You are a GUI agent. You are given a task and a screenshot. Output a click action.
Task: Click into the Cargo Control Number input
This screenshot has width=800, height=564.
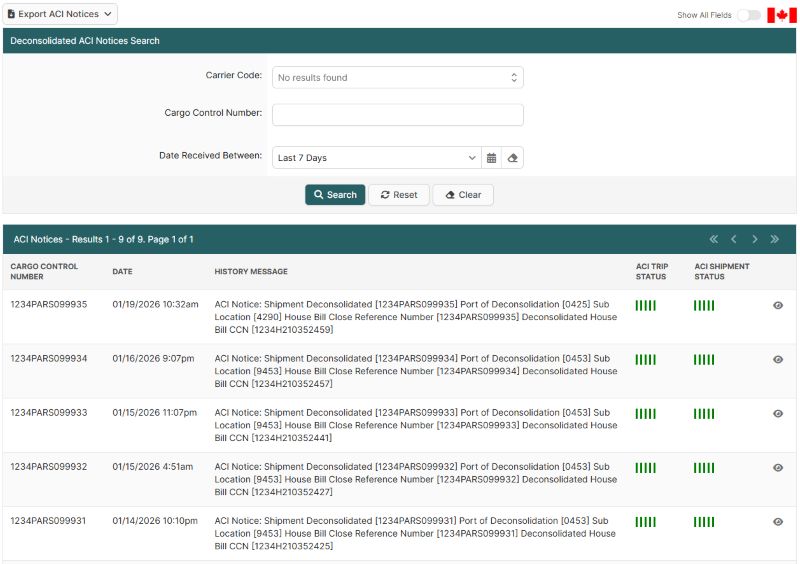pyautogui.click(x=397, y=115)
